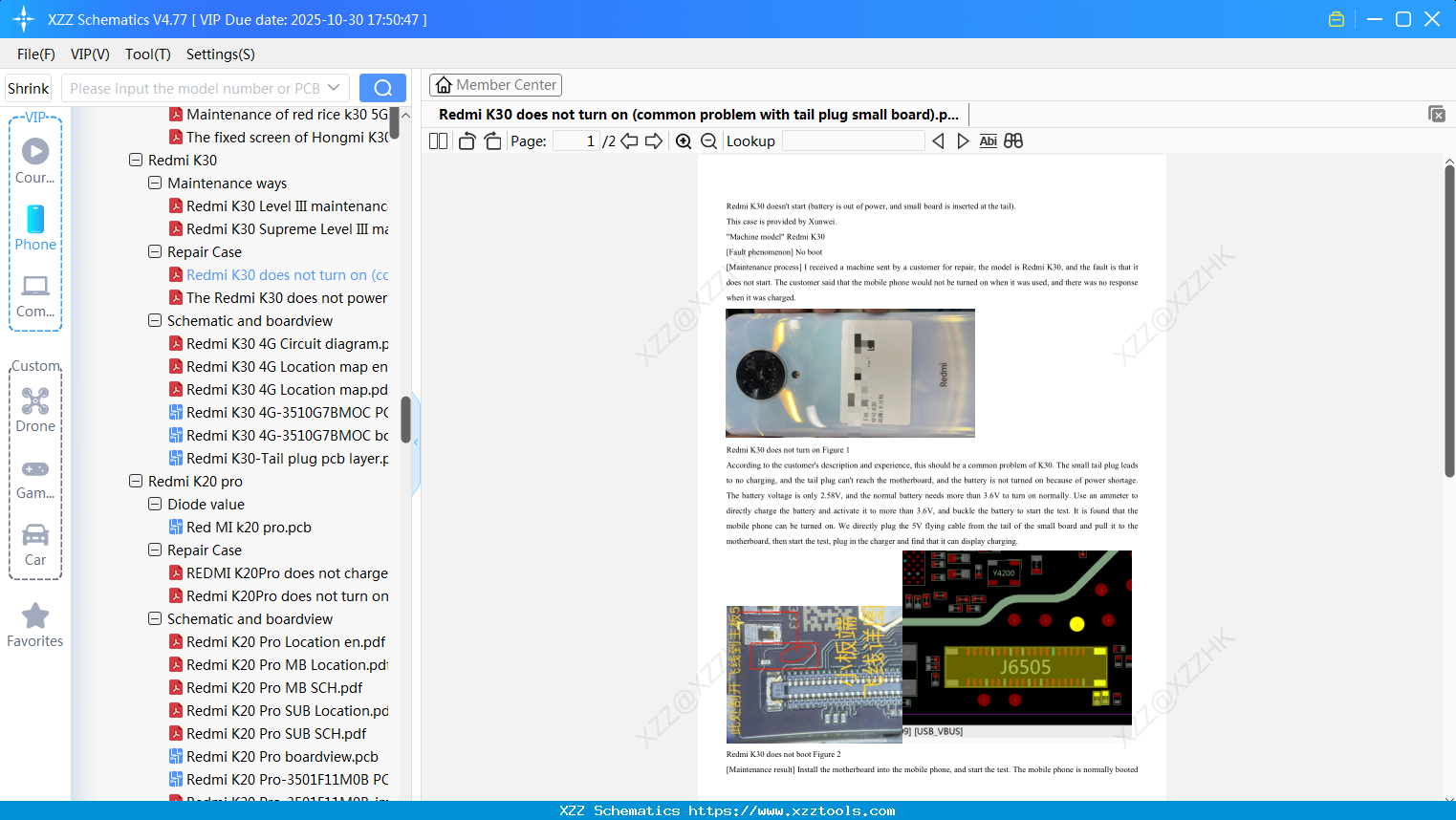
Task: Open the VIP(V) menu
Action: click(x=90, y=54)
